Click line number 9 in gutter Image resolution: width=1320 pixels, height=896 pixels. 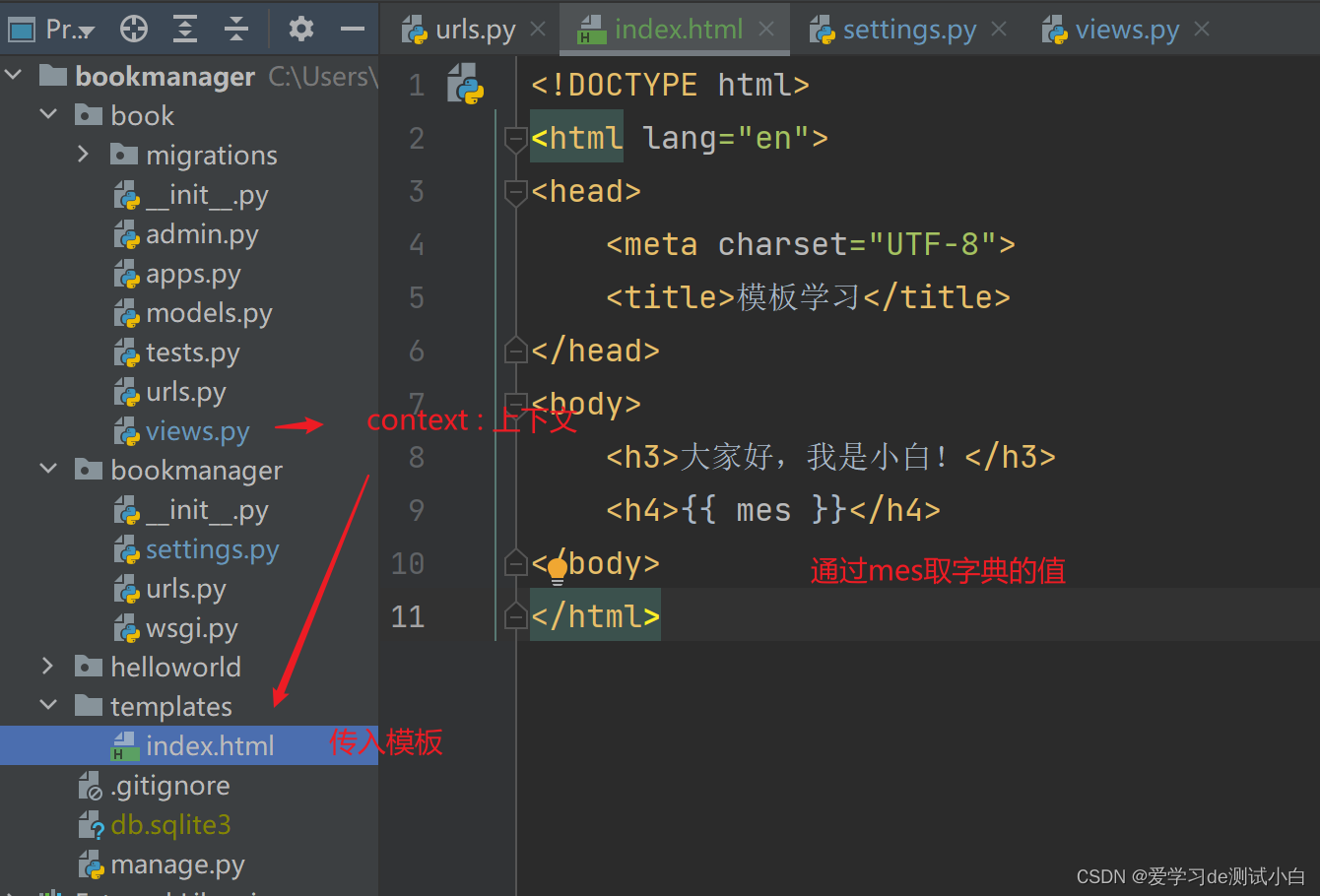(417, 510)
